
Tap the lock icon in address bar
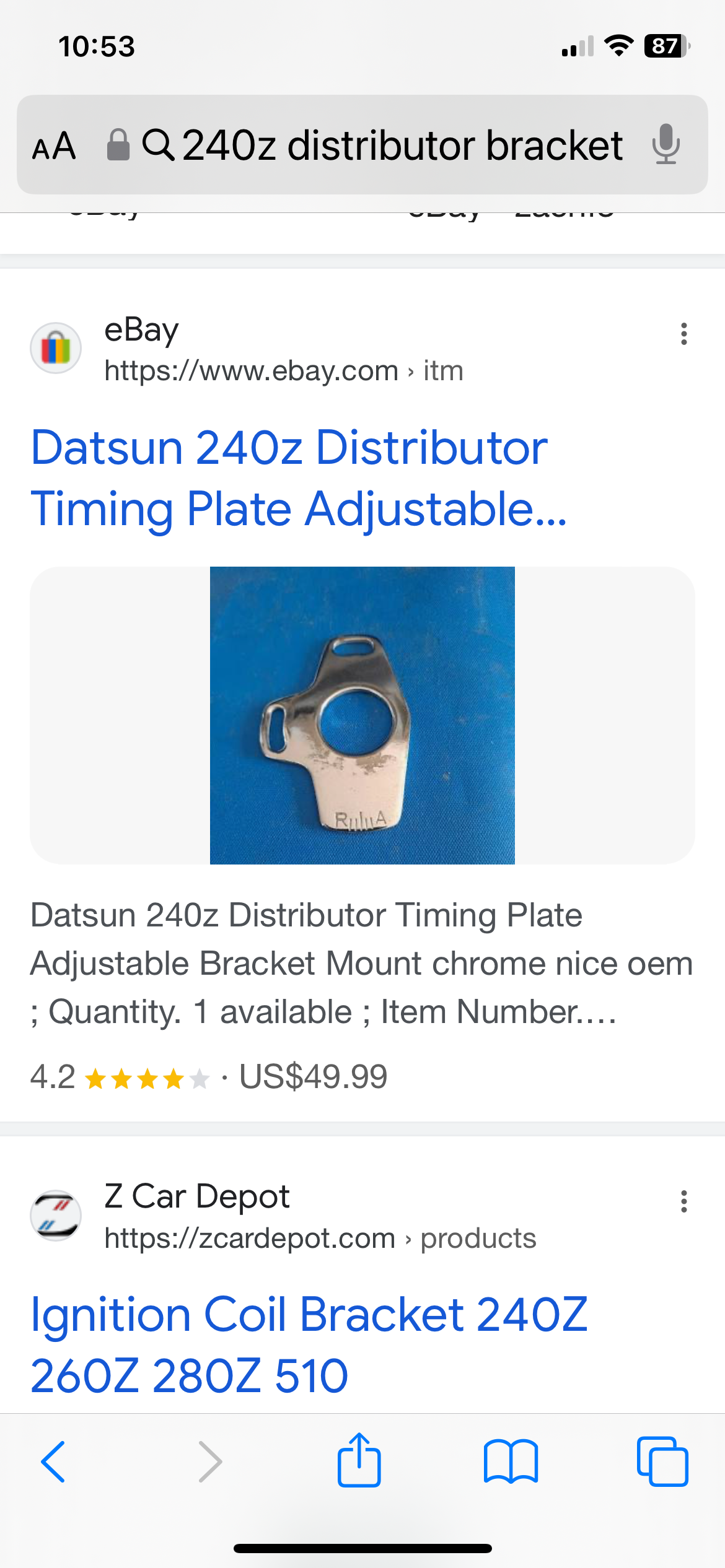point(118,145)
